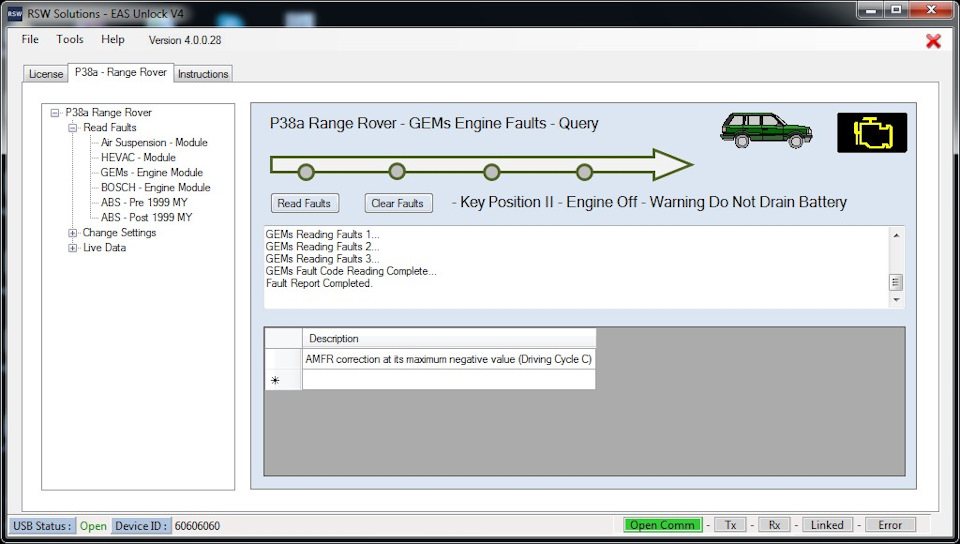
Task: Click the Rx status indicator
Action: tap(774, 525)
